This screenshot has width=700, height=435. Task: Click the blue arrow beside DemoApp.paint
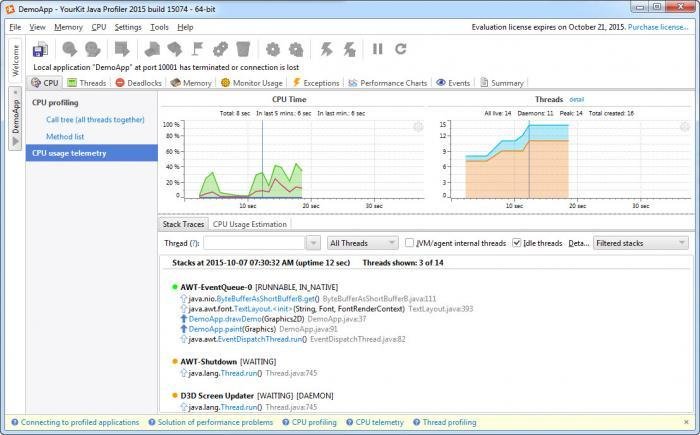[183, 329]
